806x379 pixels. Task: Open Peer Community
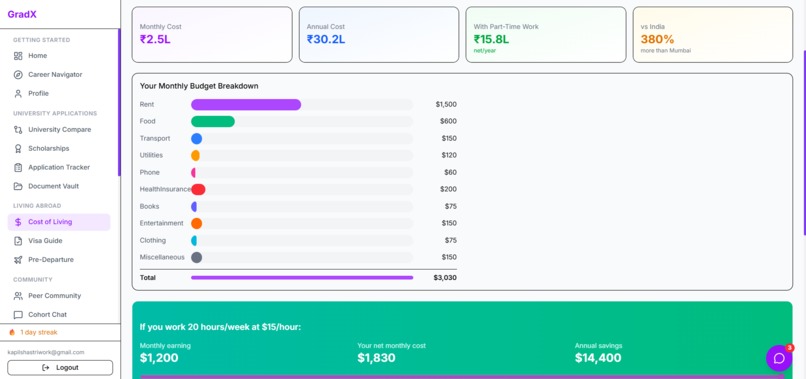(x=59, y=296)
